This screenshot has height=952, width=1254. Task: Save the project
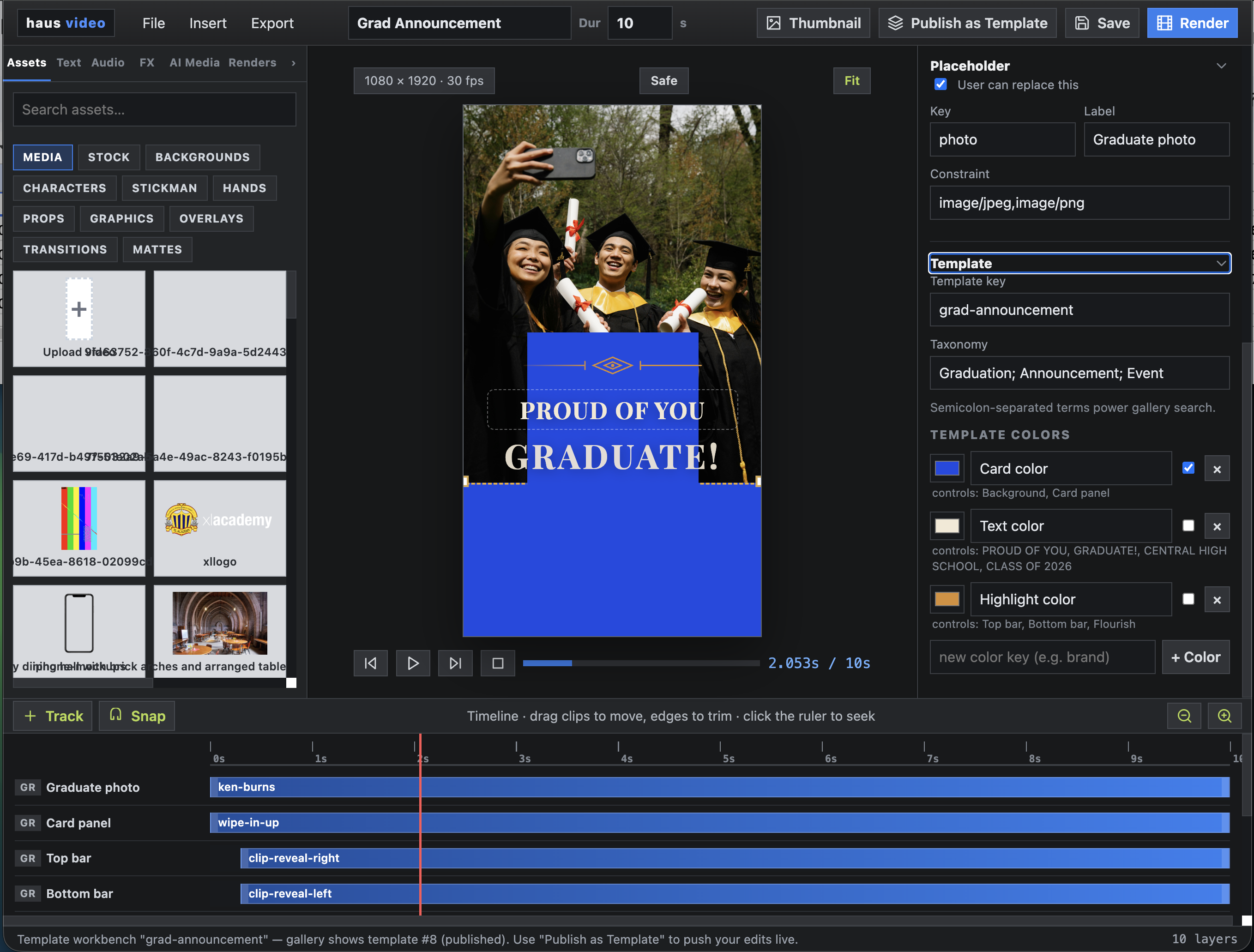pyautogui.click(x=1102, y=23)
